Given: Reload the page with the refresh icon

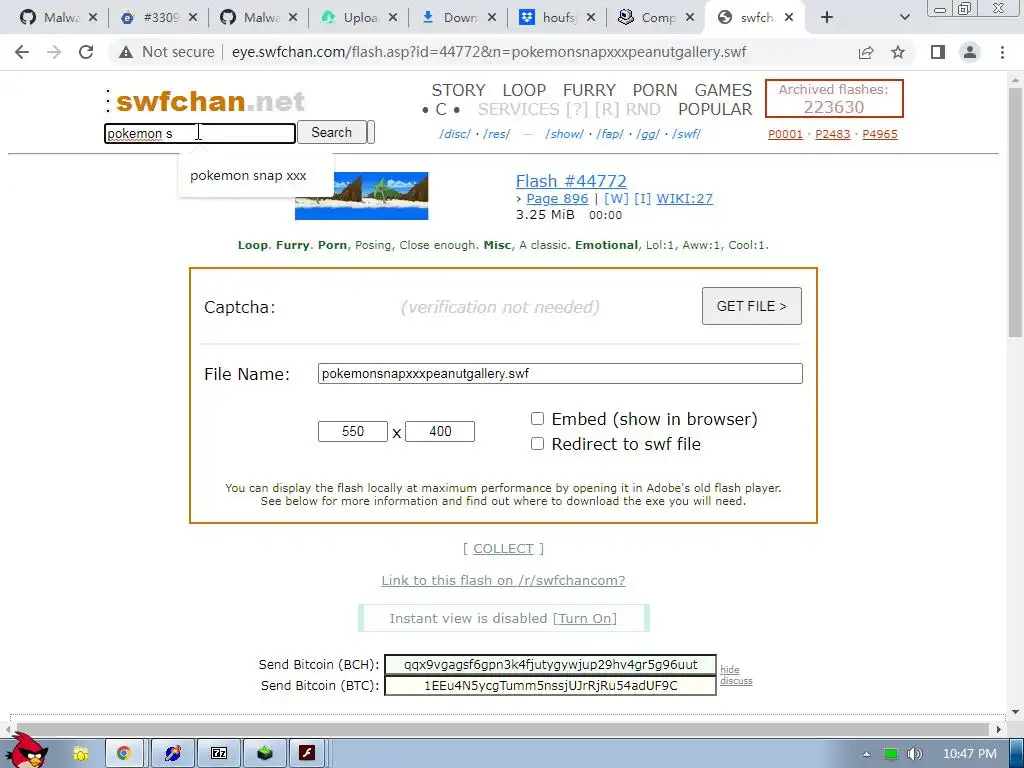Looking at the screenshot, I should pos(86,52).
